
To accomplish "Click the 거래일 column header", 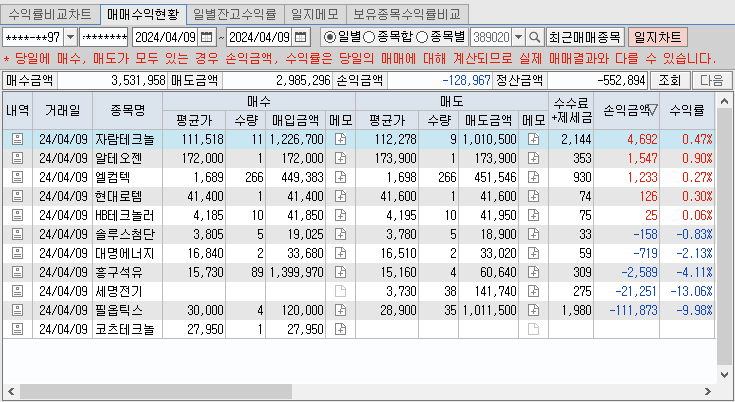I will click(x=62, y=111).
